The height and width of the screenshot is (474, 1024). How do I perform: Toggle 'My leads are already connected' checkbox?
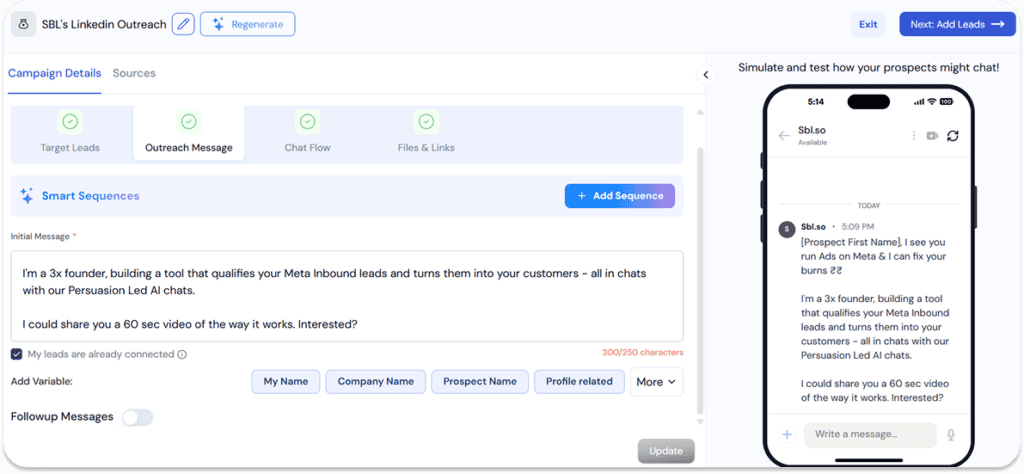[17, 354]
